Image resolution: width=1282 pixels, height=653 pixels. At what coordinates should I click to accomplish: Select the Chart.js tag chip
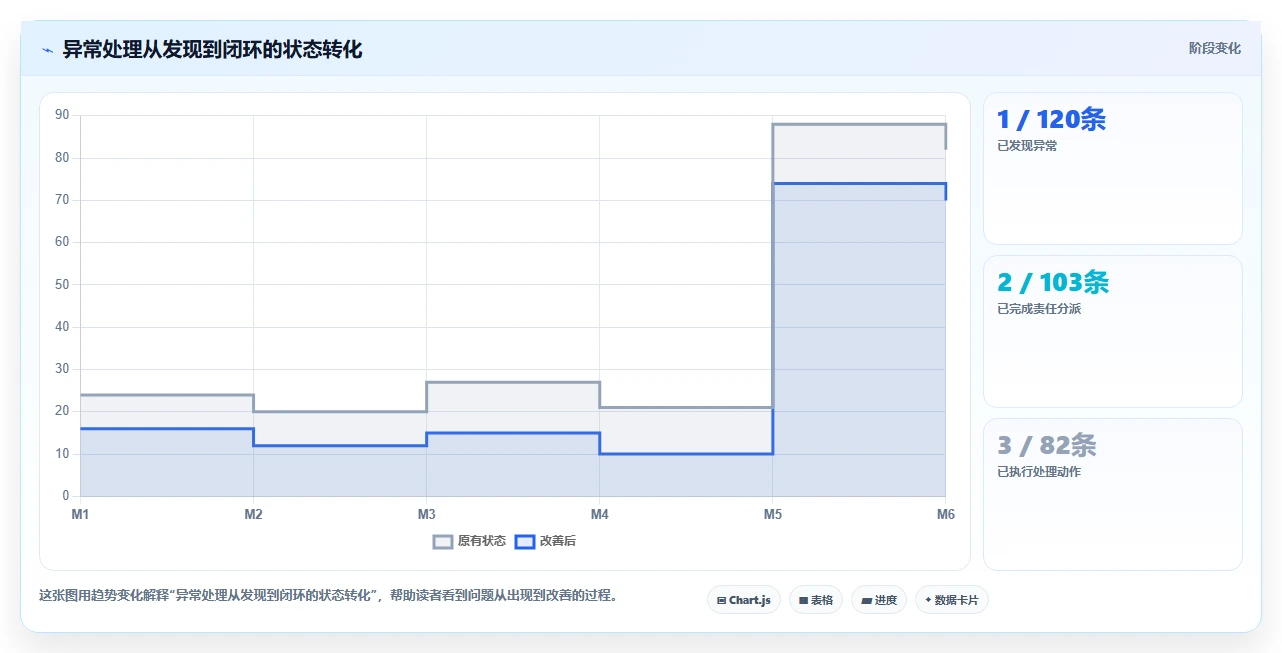(744, 600)
